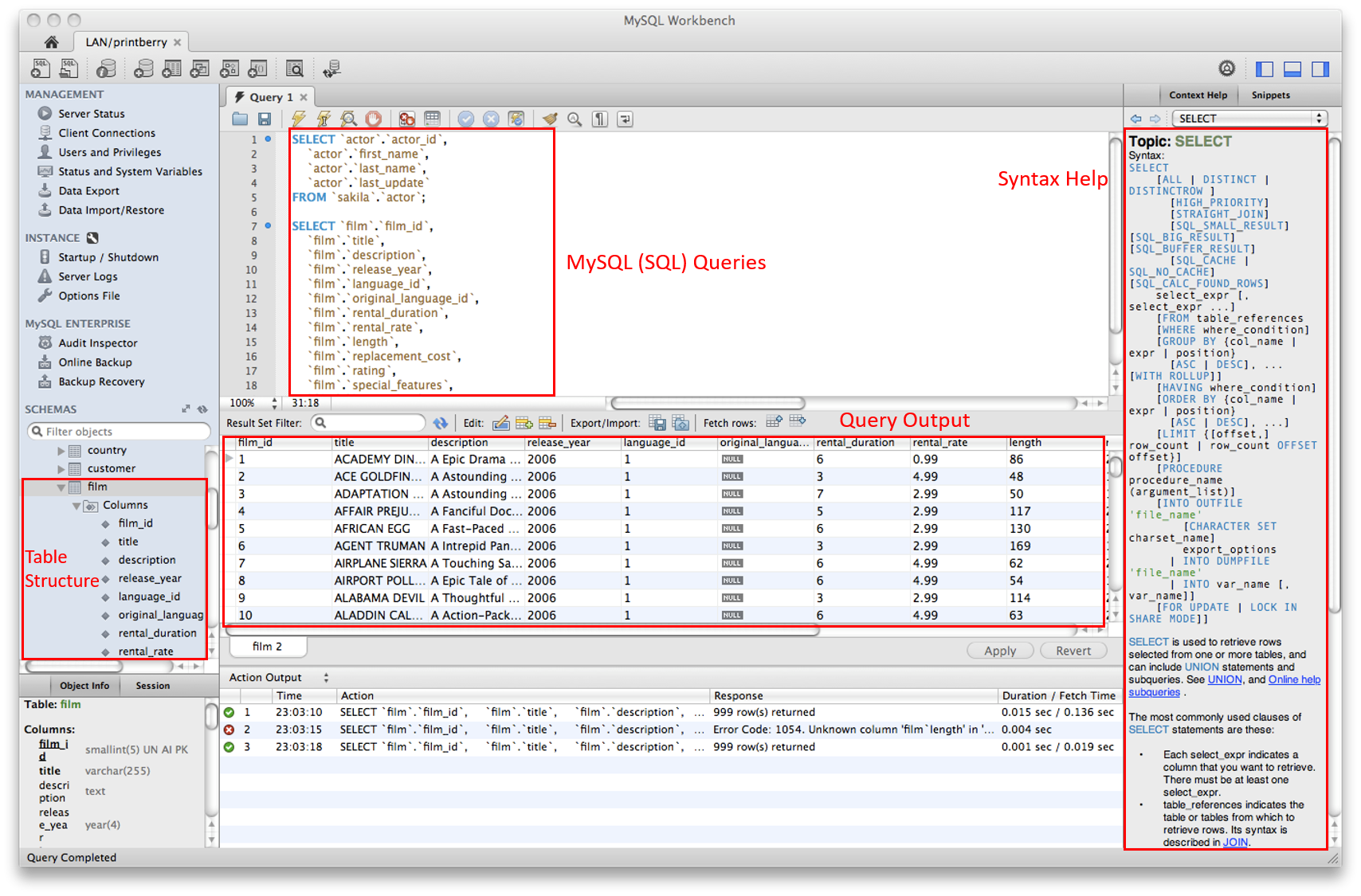
Task: Open the SELECT topic dropdown in help
Action: [1249, 119]
